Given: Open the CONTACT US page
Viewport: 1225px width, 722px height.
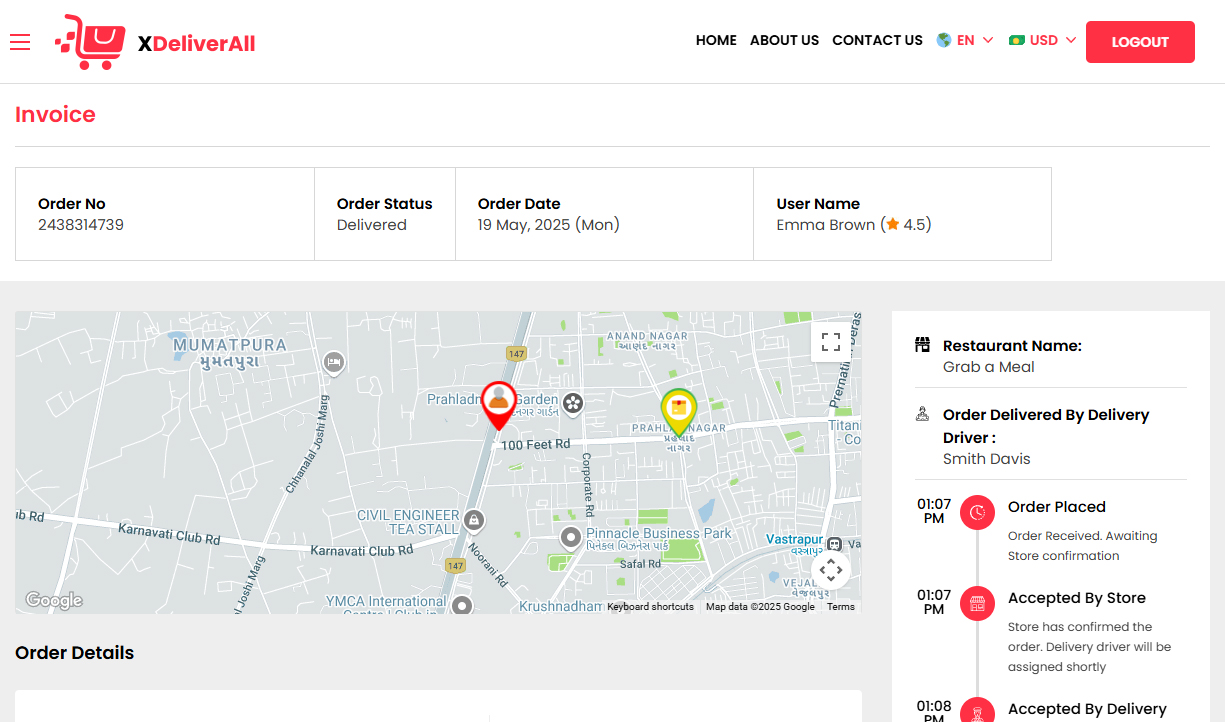Looking at the screenshot, I should pyautogui.click(x=877, y=41).
